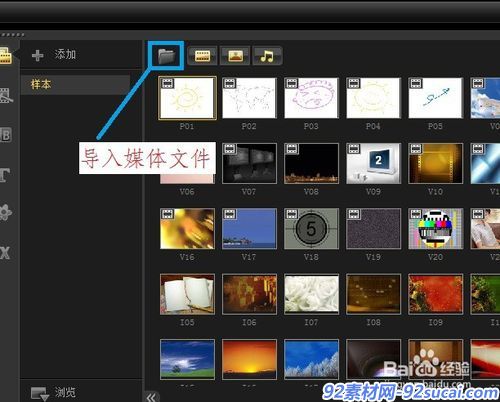
Task: Select the V07 dark screens clip
Action: click(249, 163)
